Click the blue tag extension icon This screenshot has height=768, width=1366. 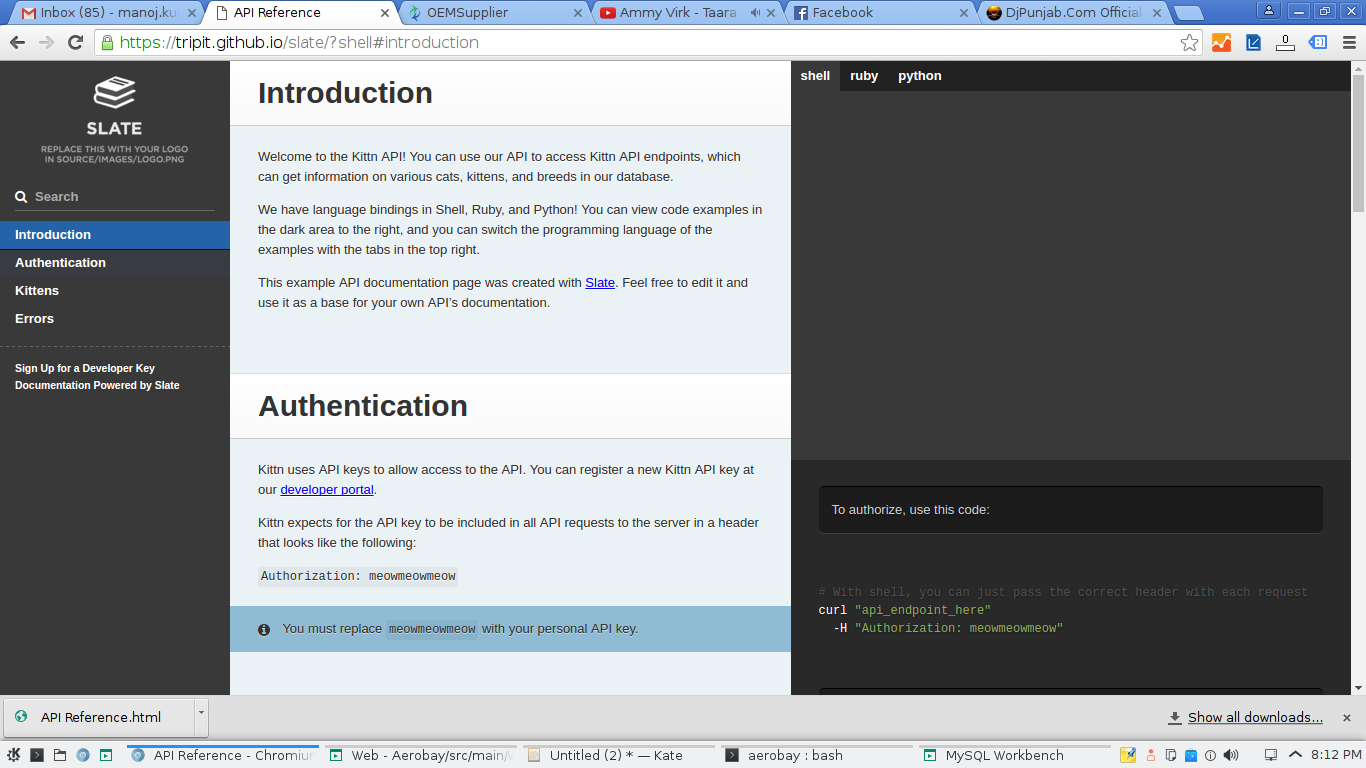click(1318, 42)
